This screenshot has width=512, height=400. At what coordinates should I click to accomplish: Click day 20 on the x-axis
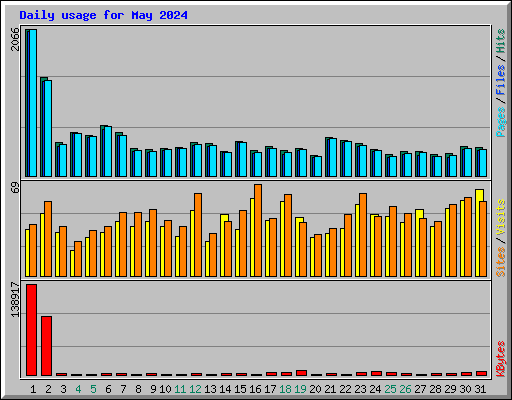pyautogui.click(x=315, y=389)
